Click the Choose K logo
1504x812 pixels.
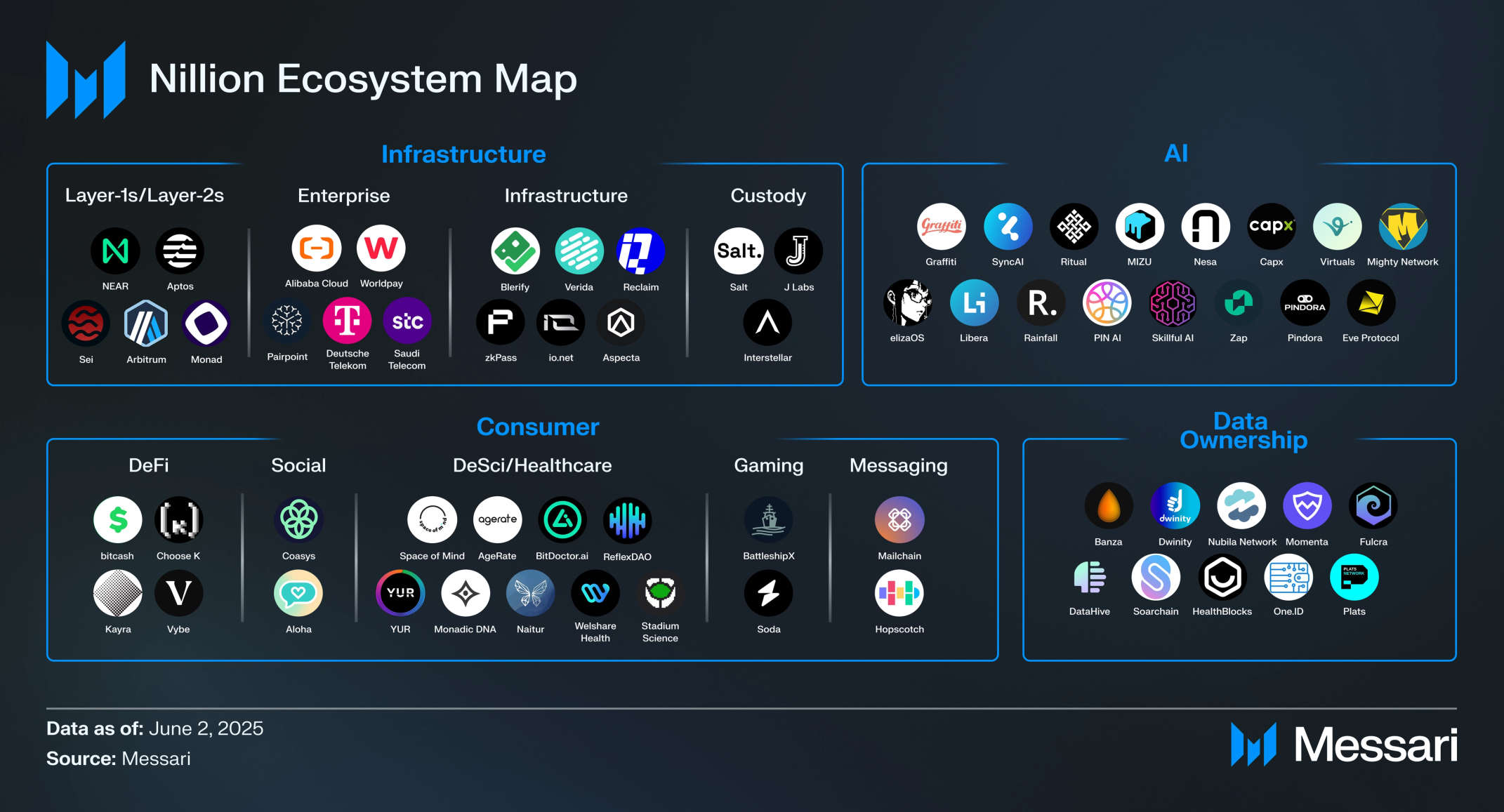(x=178, y=520)
